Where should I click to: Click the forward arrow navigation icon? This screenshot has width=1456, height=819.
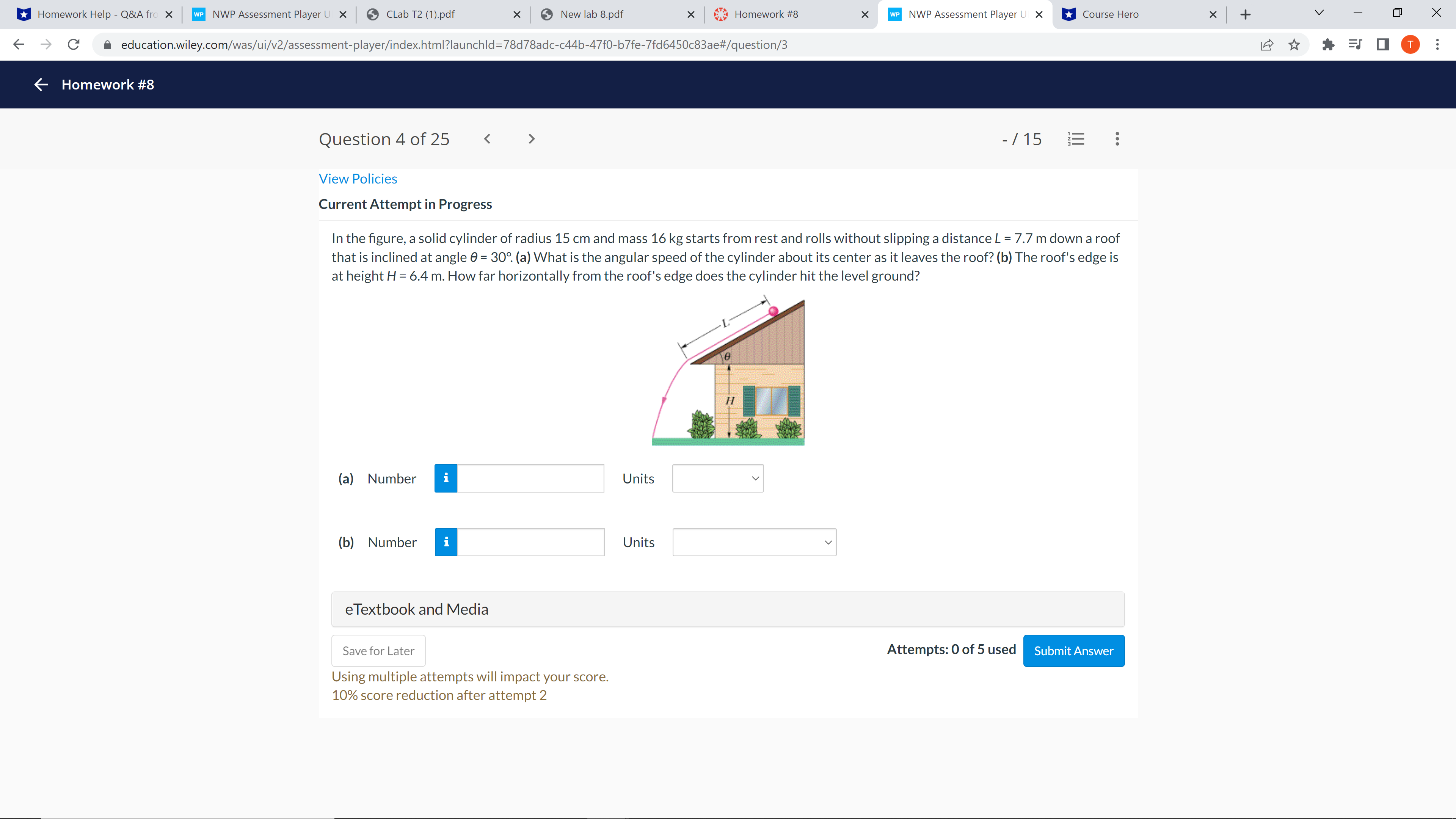tap(530, 138)
